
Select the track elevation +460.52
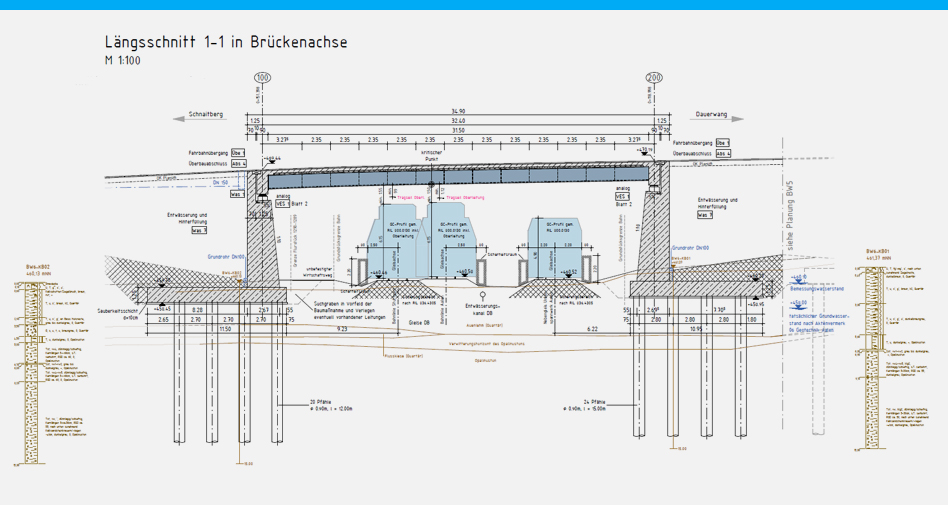[568, 272]
